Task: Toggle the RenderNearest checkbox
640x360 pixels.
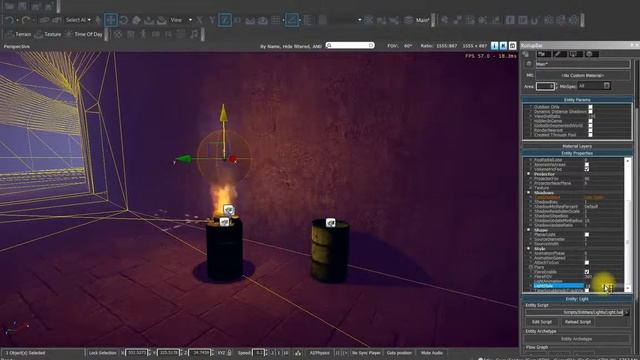Action: 590,130
